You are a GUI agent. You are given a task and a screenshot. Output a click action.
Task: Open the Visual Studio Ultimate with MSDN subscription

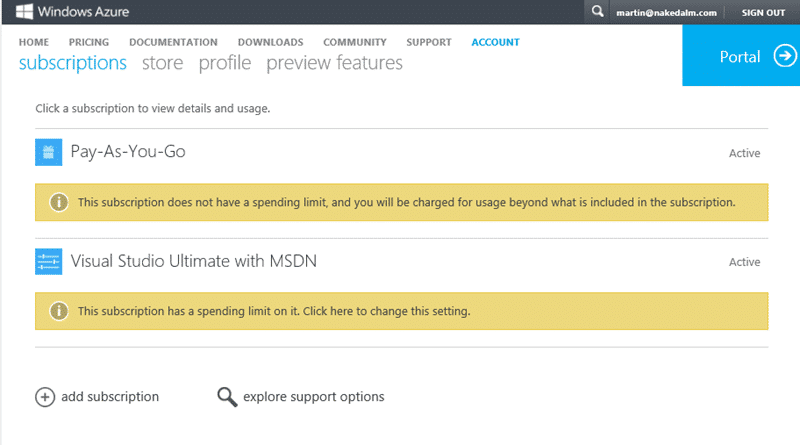pyautogui.click(x=193, y=261)
